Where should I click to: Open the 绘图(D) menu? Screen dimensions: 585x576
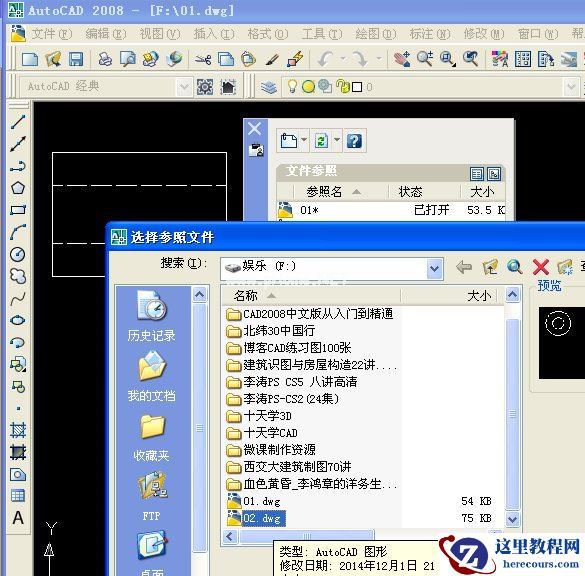pos(375,34)
